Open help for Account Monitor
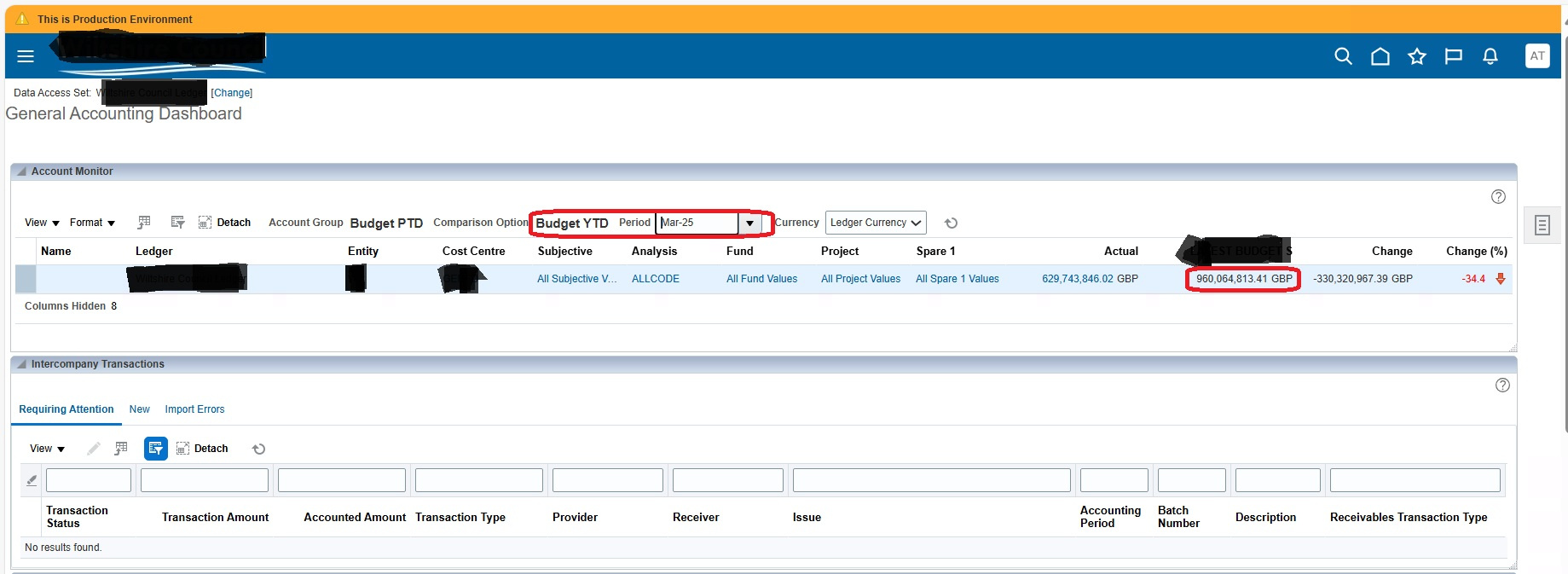Screen dimensions: 1568x574 coord(1498,196)
